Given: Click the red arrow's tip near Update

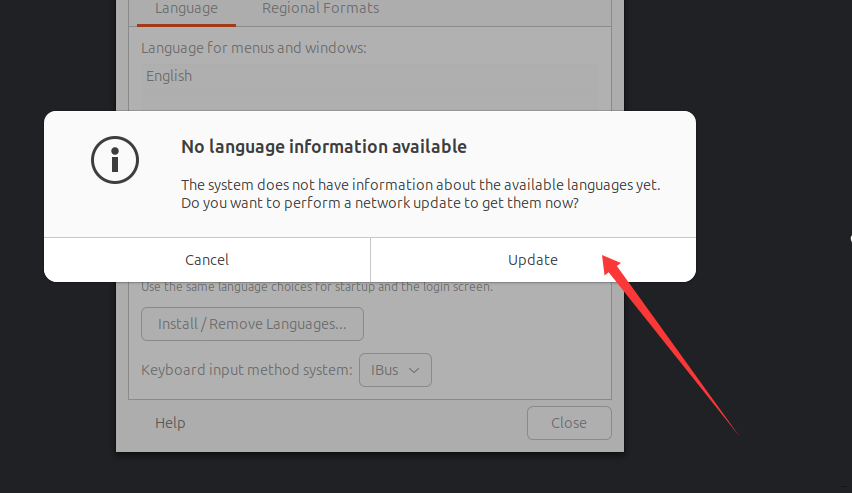Looking at the screenshot, I should [604, 256].
